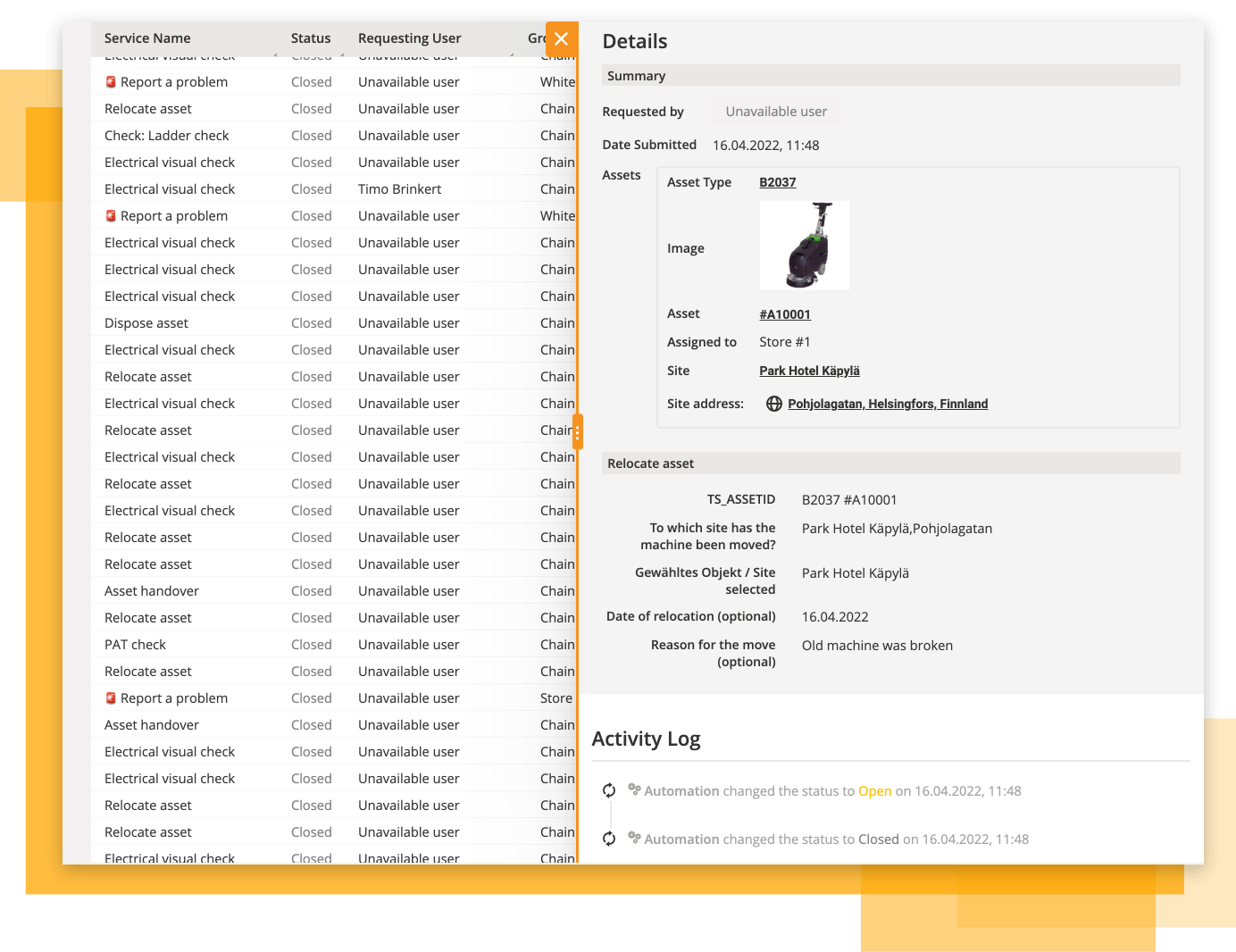Click the Automation gears icon in the Closed log entry

(634, 838)
